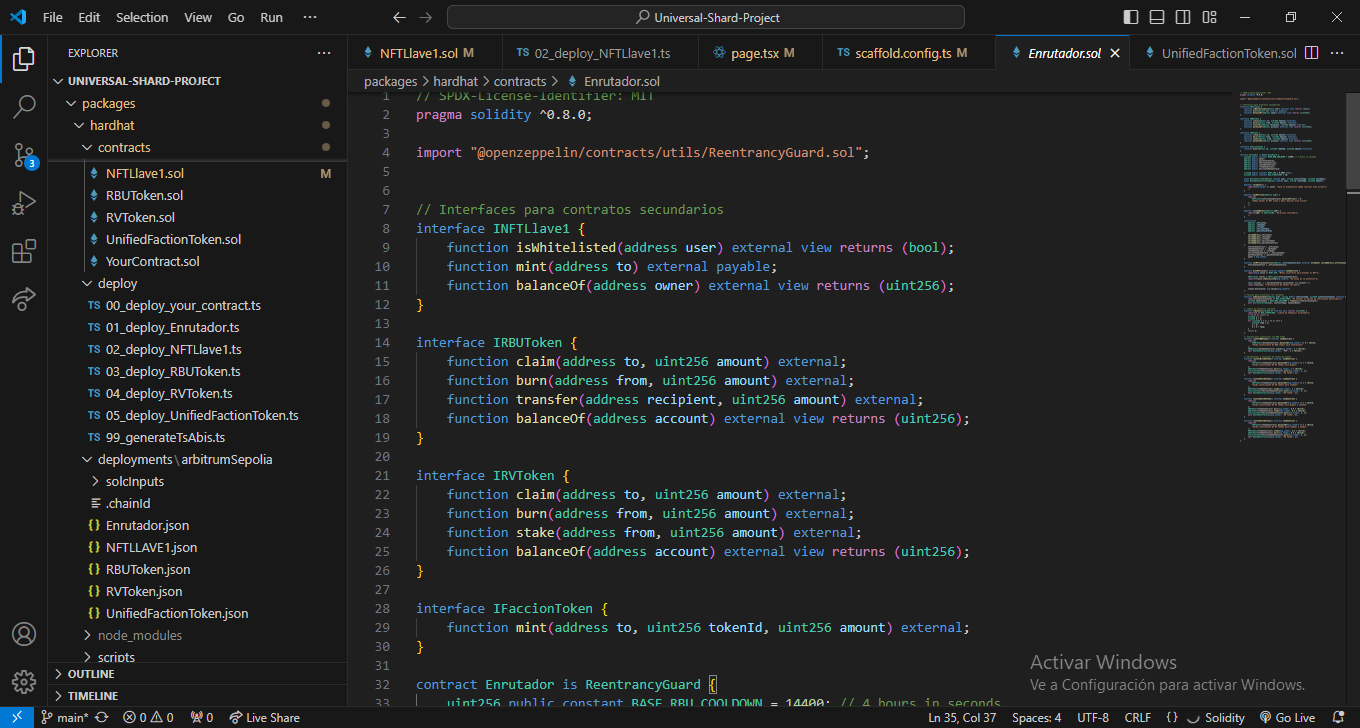This screenshot has width=1360, height=728.
Task: Open the Selection menu
Action: (142, 18)
